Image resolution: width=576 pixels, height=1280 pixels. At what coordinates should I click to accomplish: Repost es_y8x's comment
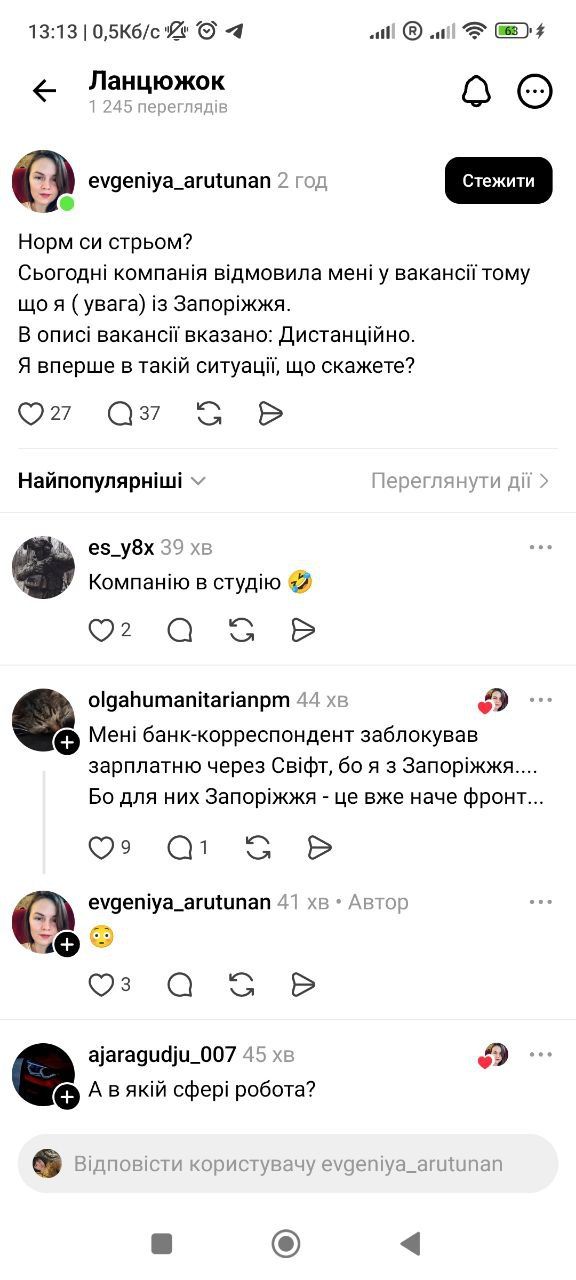pos(241,630)
